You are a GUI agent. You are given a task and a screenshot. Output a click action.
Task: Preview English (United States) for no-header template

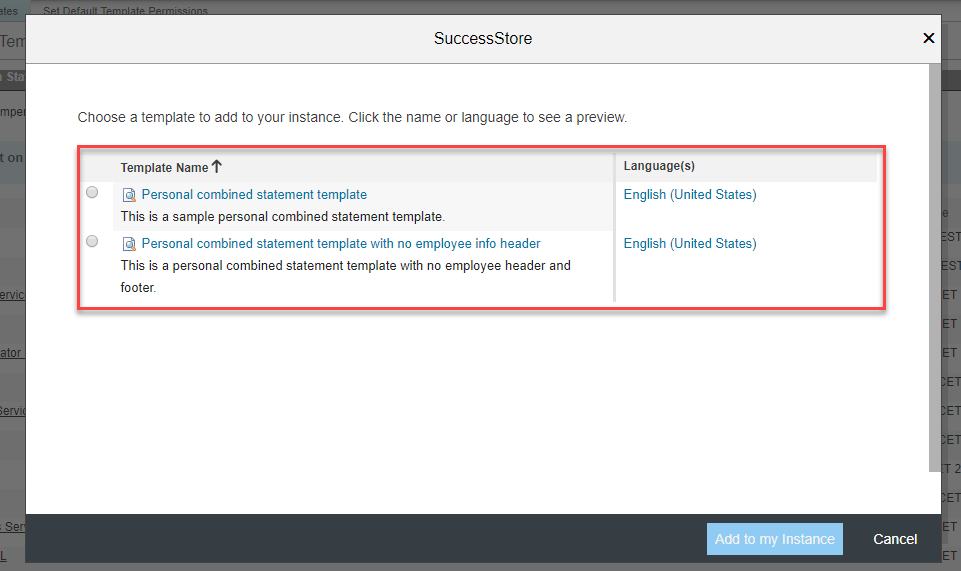pos(690,243)
